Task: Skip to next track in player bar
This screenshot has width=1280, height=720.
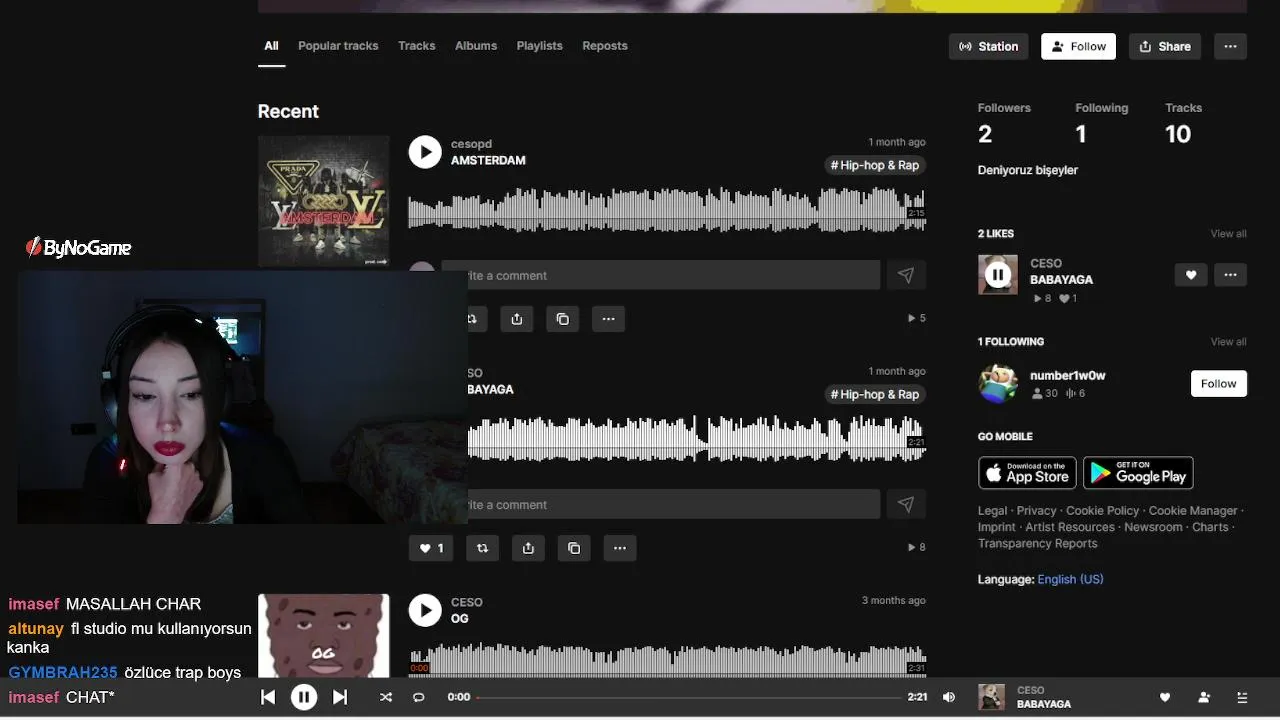Action: point(340,697)
